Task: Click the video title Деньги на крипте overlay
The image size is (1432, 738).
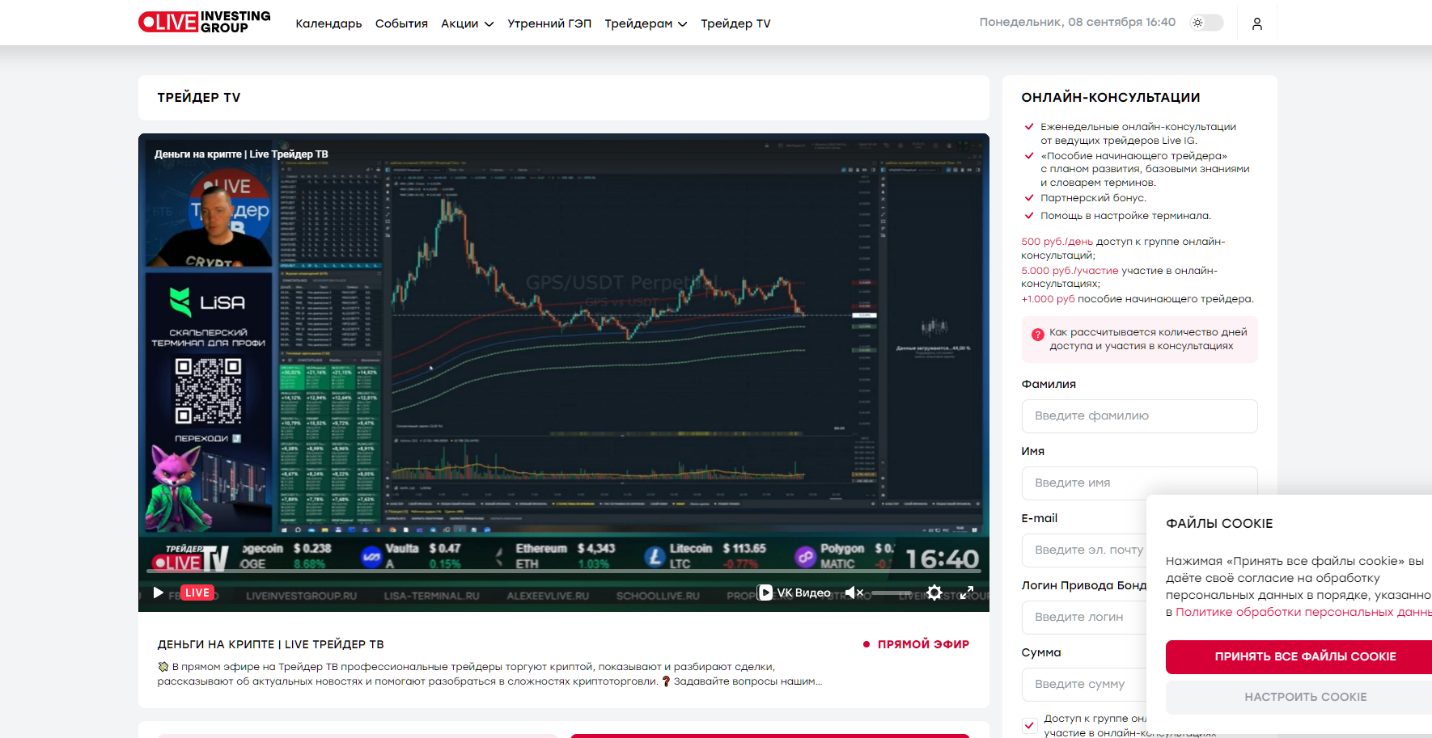Action: 241,154
